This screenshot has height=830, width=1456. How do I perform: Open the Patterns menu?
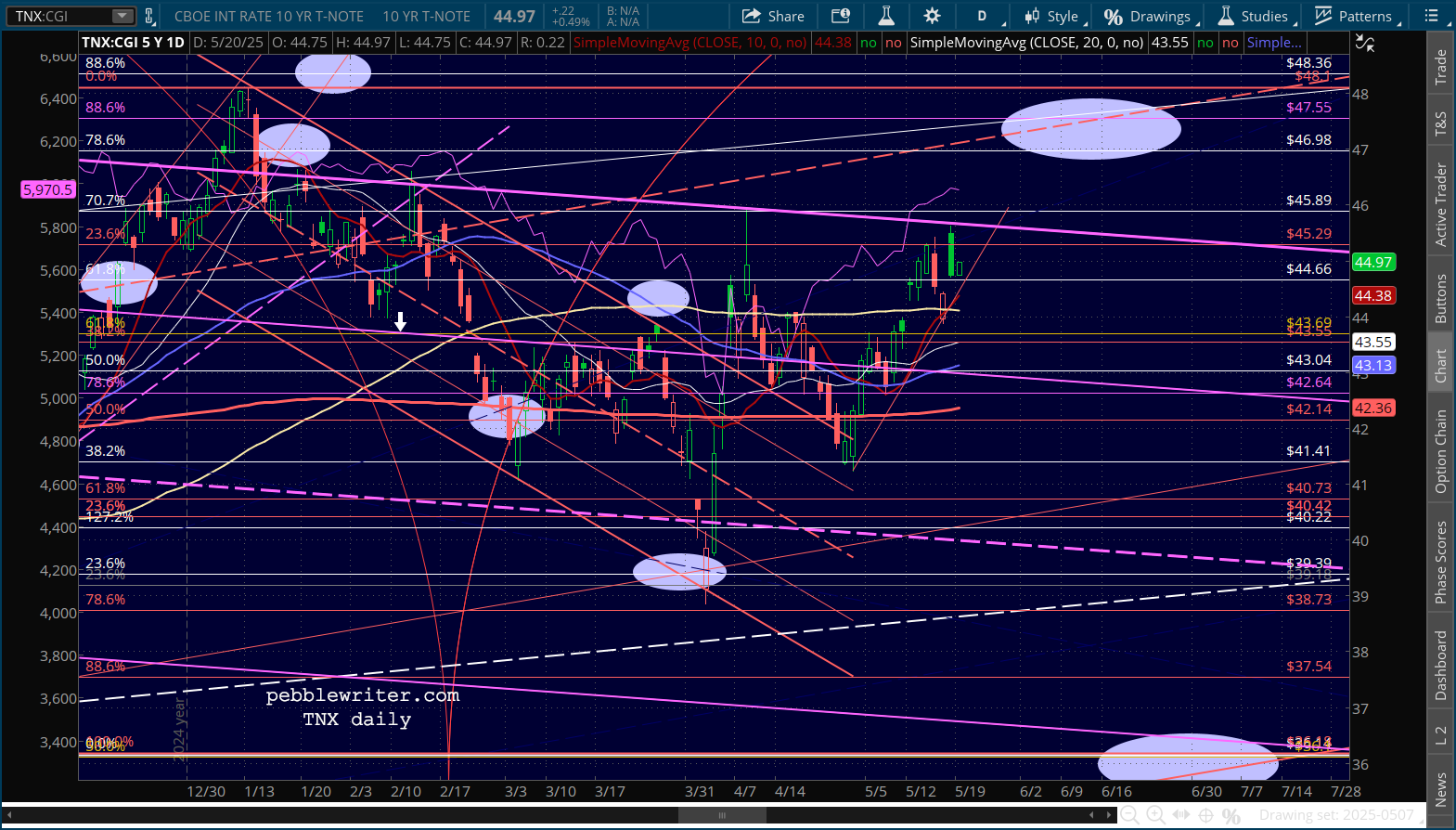1354,16
